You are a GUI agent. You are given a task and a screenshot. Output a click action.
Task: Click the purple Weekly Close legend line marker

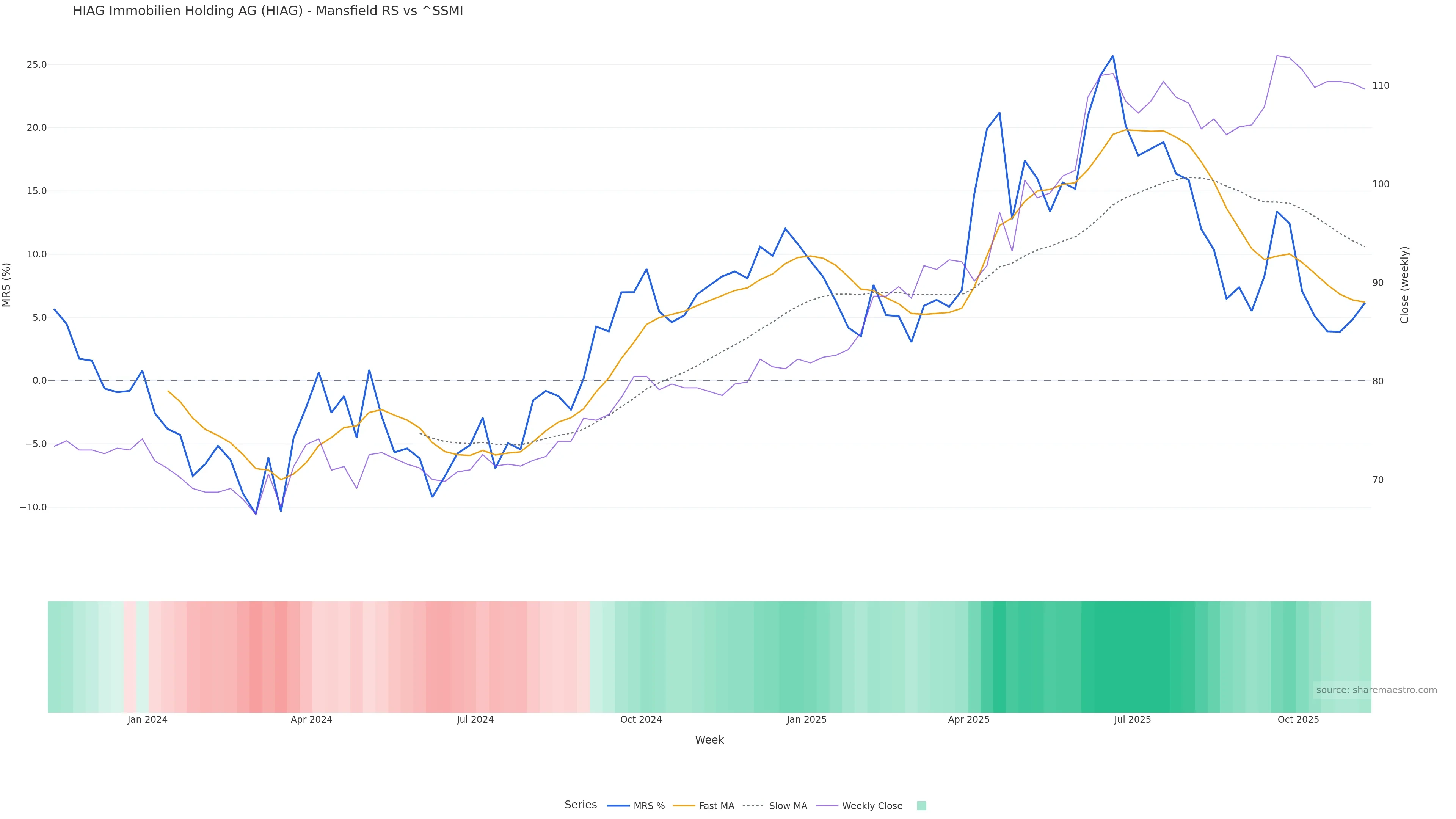coord(826,806)
